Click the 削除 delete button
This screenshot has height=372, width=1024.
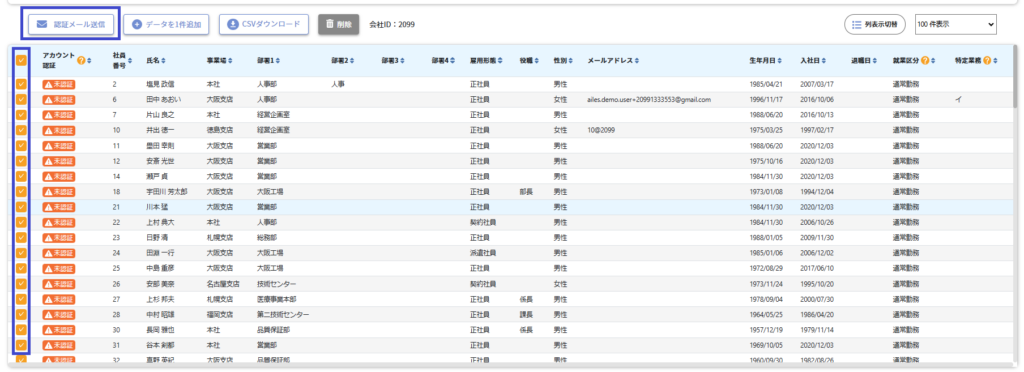[338, 24]
